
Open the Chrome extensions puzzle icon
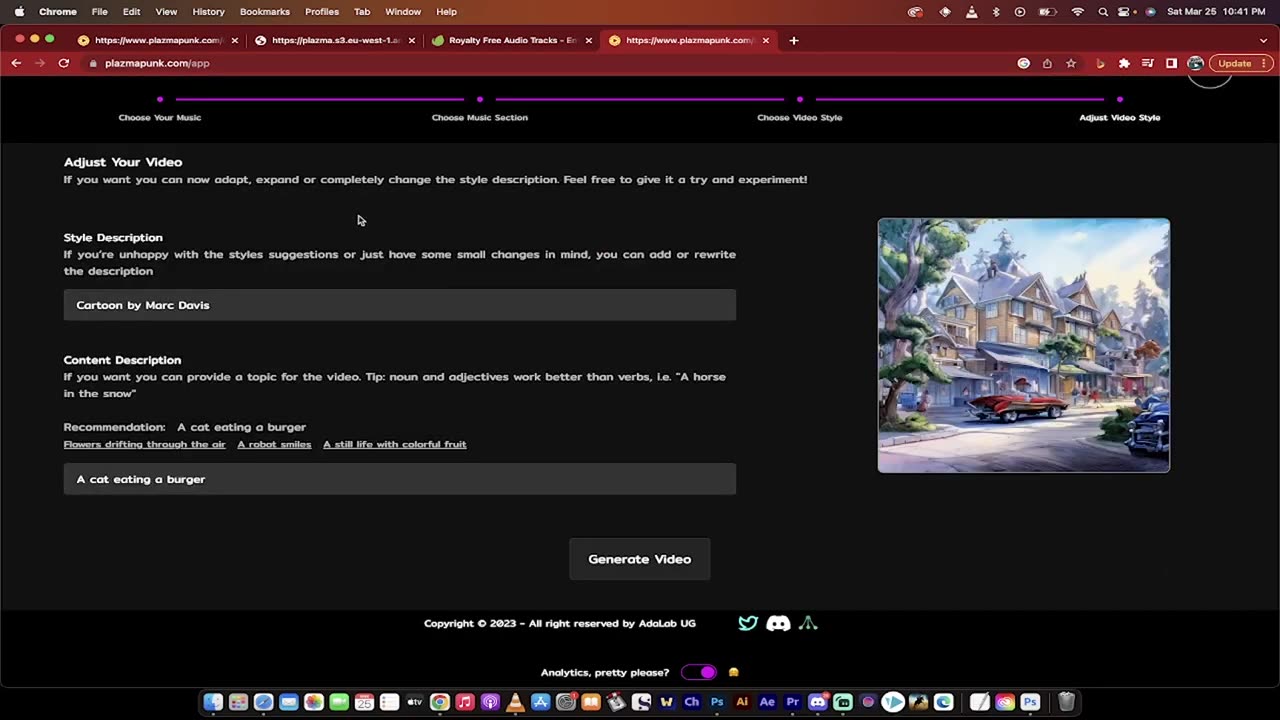pos(1124,63)
